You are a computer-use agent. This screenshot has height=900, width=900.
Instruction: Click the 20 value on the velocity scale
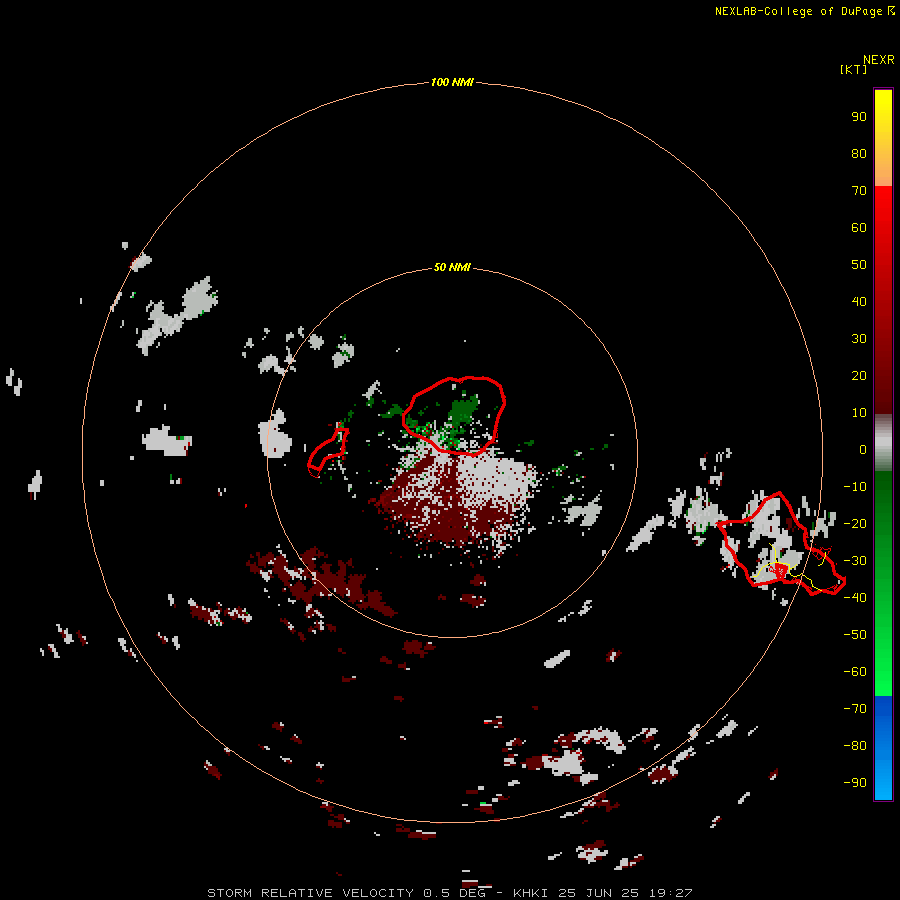[859, 375]
